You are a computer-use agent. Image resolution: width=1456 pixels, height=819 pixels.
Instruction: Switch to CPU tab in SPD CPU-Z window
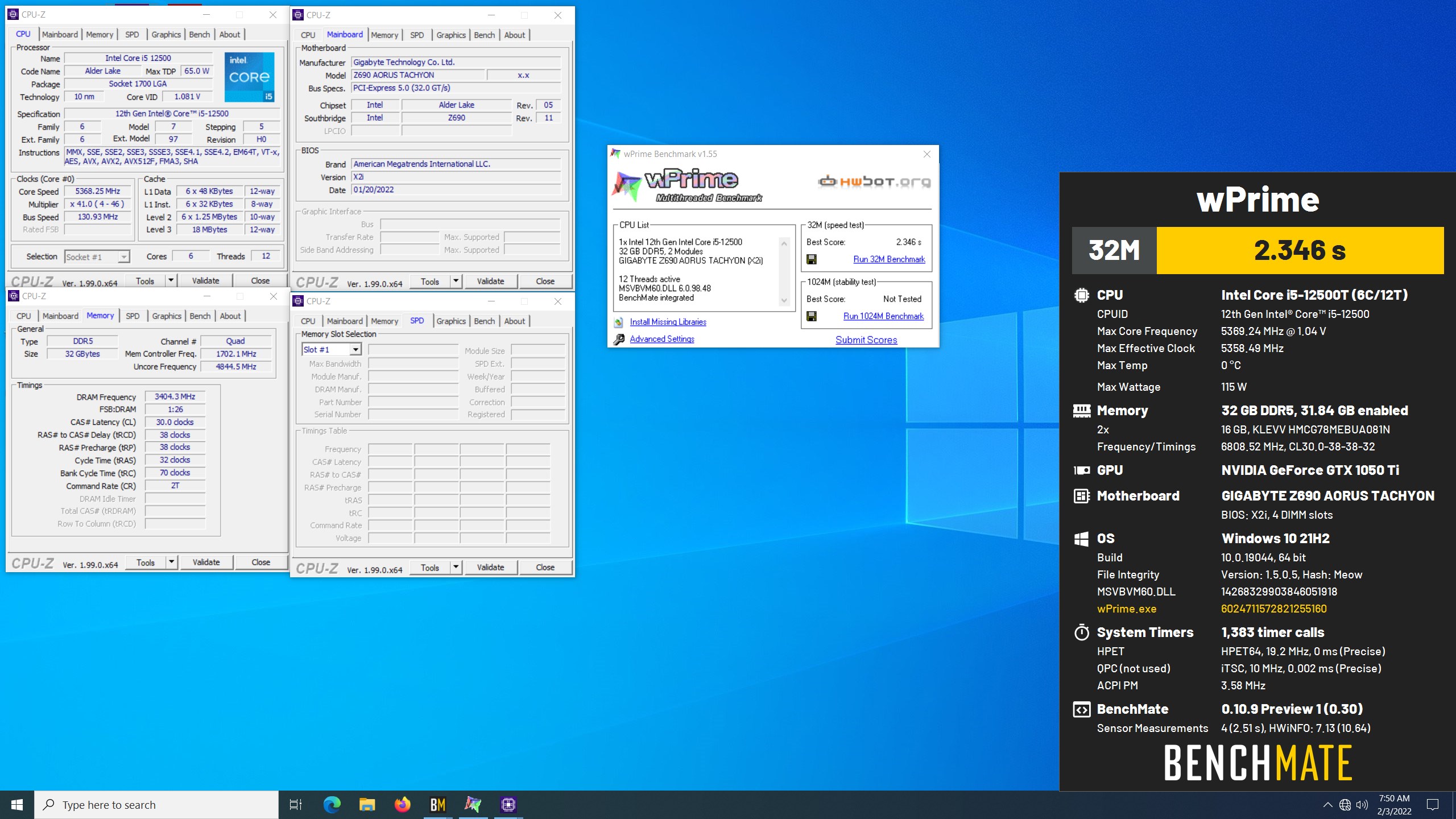pos(308,321)
